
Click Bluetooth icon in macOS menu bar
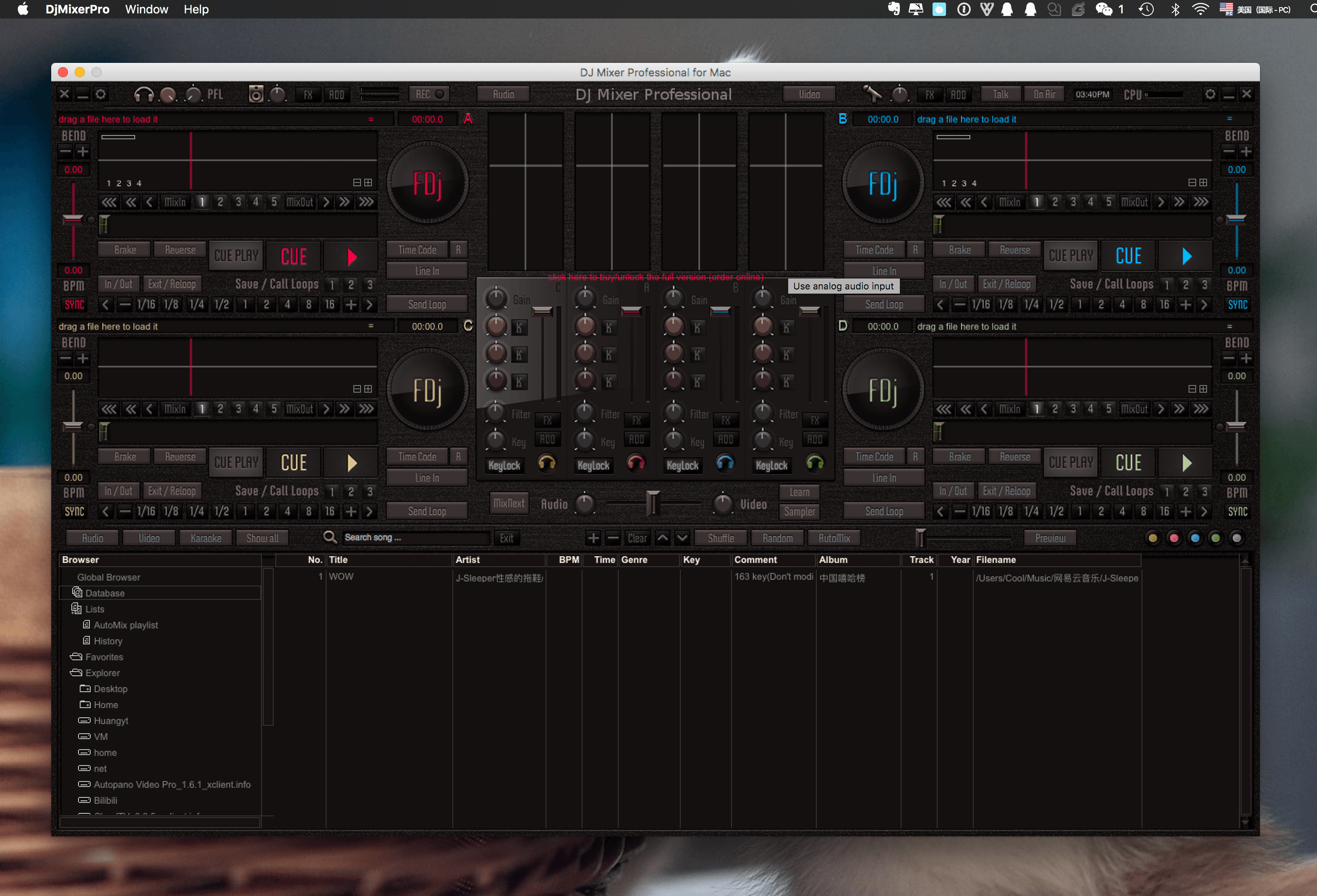[1175, 9]
